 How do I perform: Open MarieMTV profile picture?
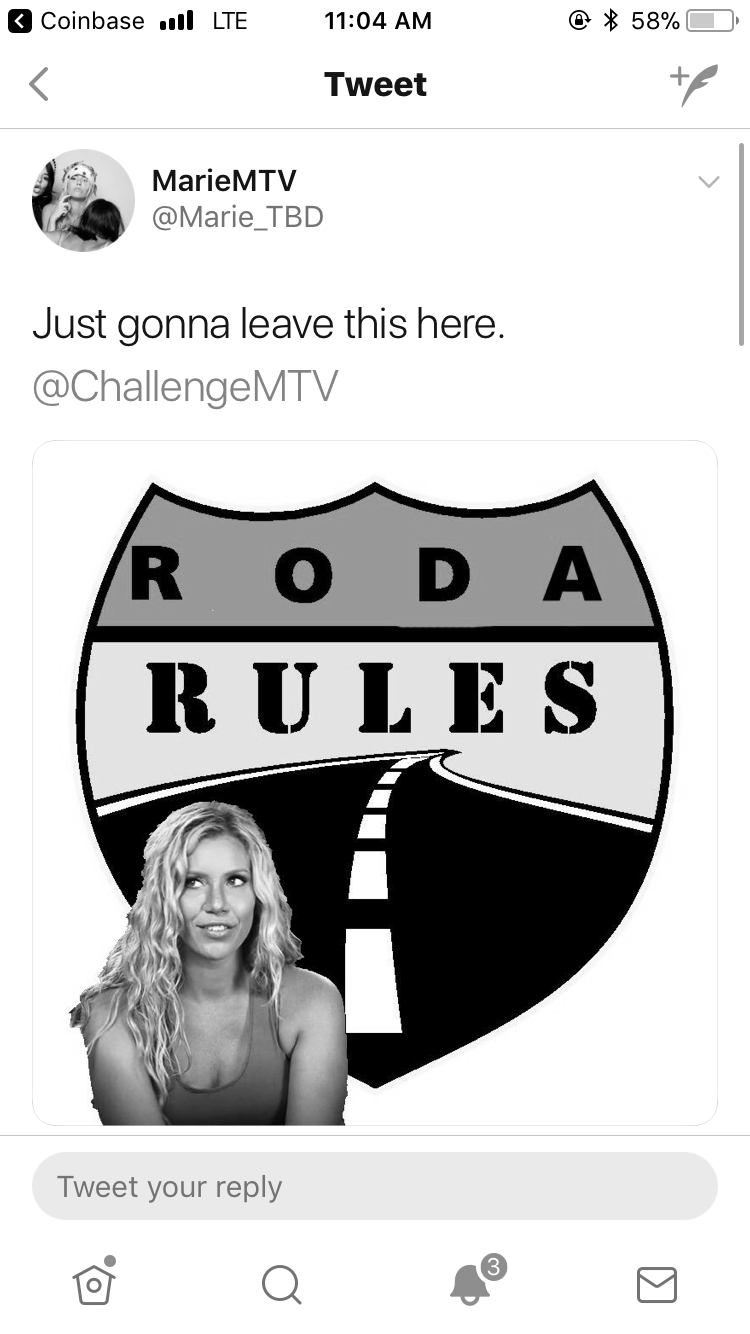(x=83, y=200)
